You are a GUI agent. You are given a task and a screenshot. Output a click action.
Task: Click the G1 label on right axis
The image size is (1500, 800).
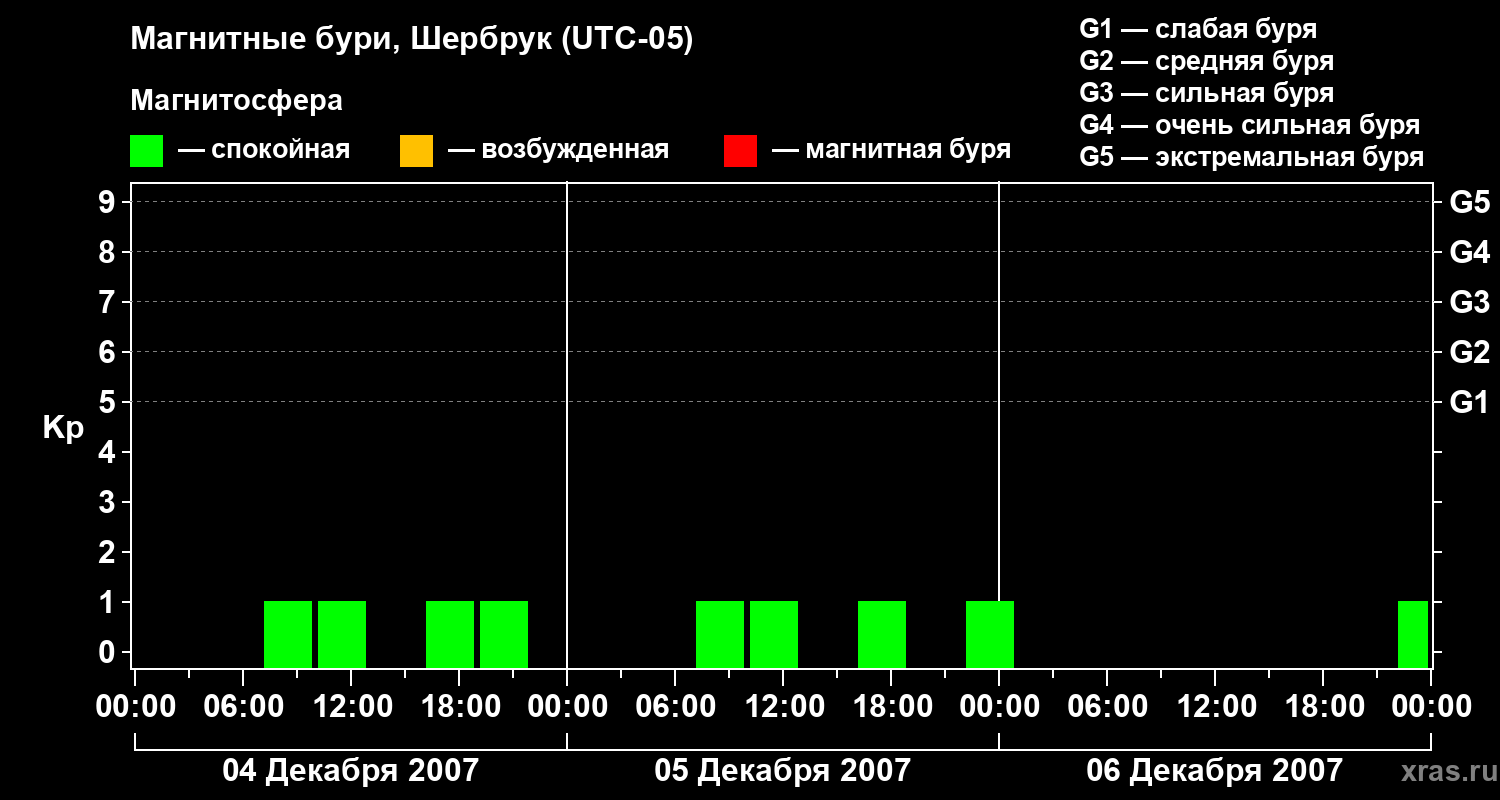tap(1469, 402)
